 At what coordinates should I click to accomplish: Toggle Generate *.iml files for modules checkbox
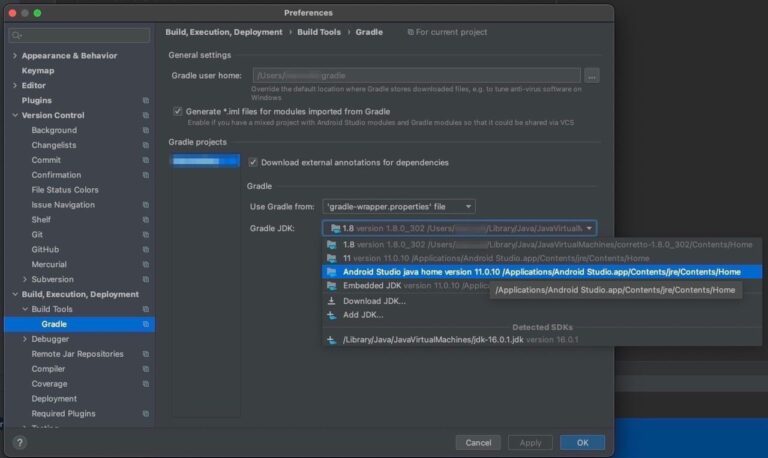tap(178, 111)
